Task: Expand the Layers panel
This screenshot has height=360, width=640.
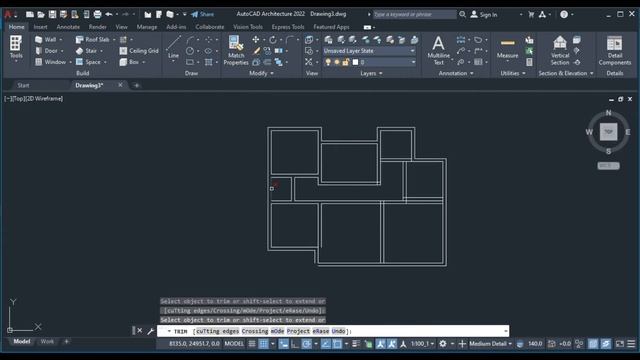Action: tap(371, 73)
